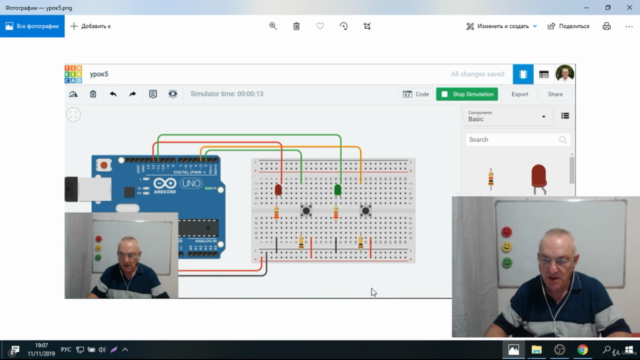Click the Tinkercad logo
The width and height of the screenshot is (640, 360).
[x=73, y=74]
